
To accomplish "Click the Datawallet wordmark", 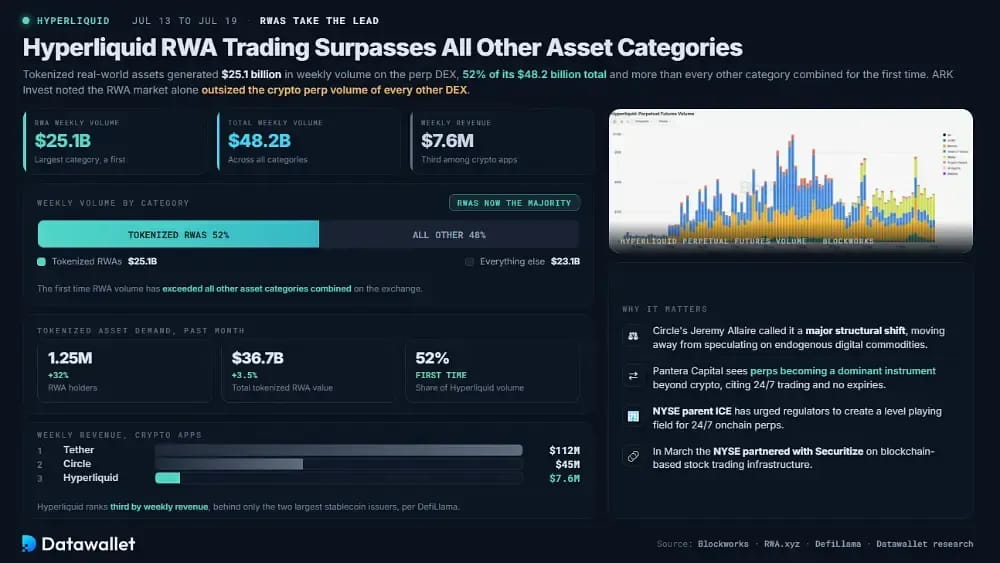I will coord(88,544).
